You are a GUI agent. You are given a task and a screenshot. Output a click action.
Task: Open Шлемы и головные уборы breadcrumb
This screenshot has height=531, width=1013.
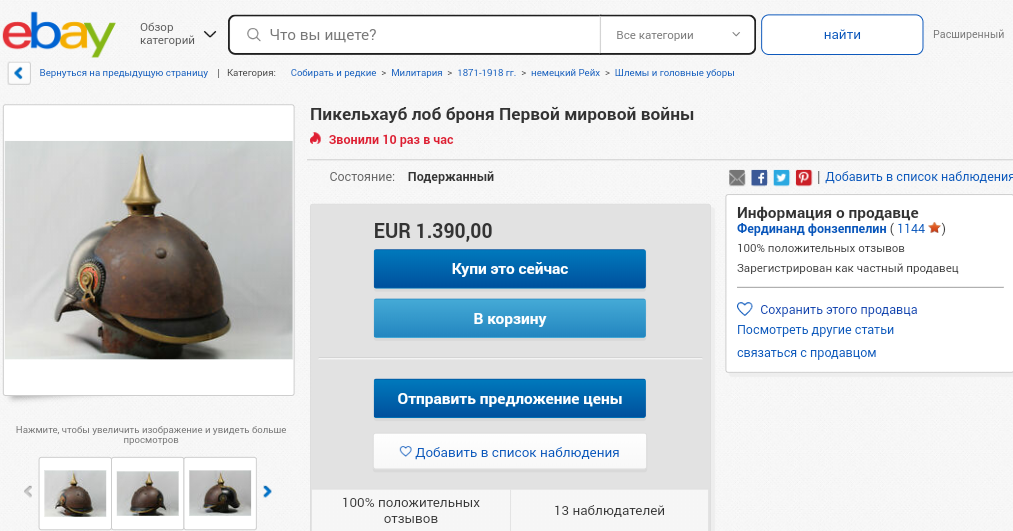point(674,73)
